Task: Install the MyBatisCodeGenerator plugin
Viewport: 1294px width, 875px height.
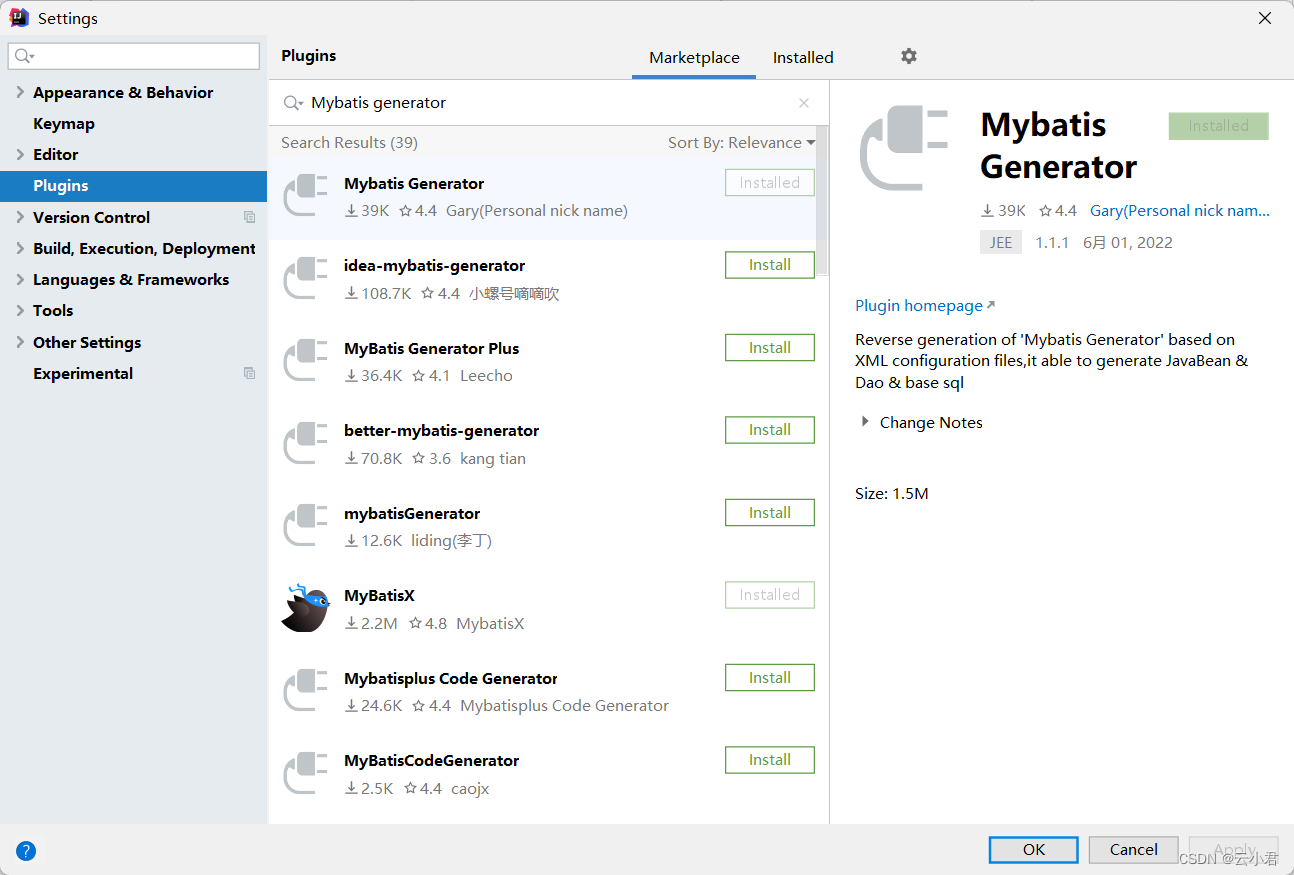Action: 770,760
